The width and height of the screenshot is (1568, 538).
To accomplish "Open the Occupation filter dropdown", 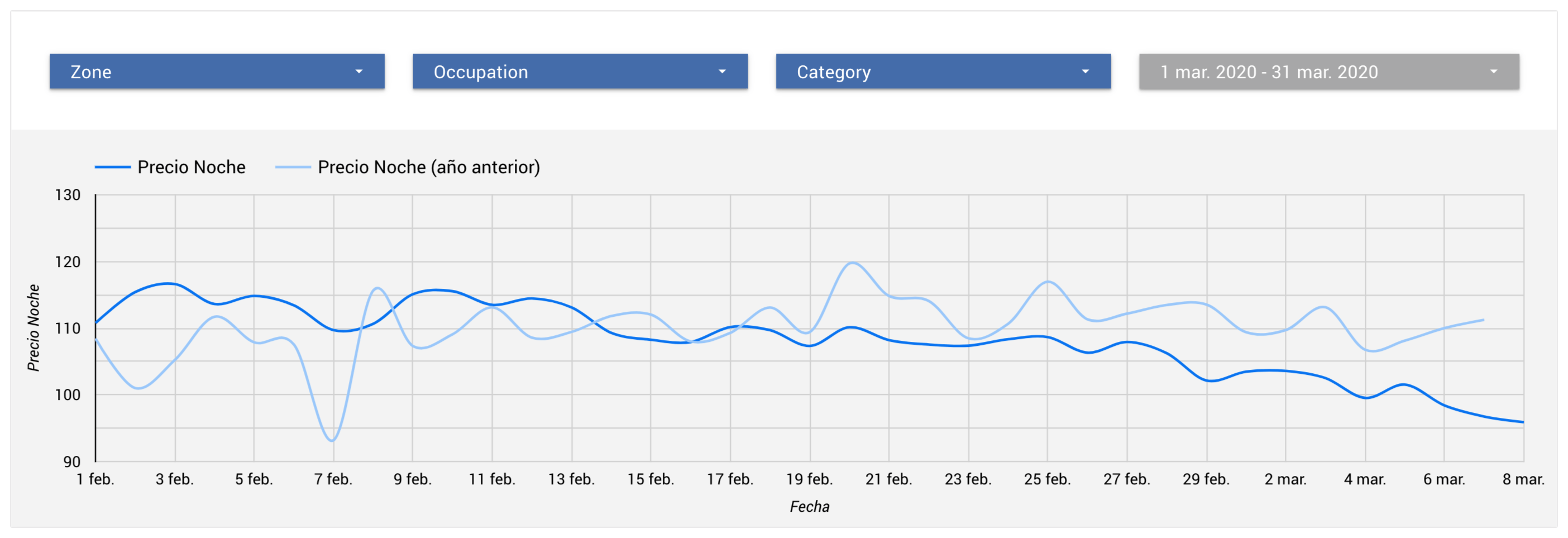I will click(x=580, y=72).
